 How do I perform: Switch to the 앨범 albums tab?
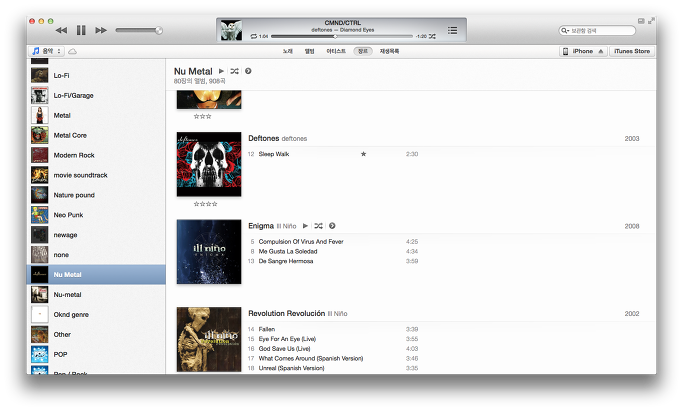click(x=309, y=51)
